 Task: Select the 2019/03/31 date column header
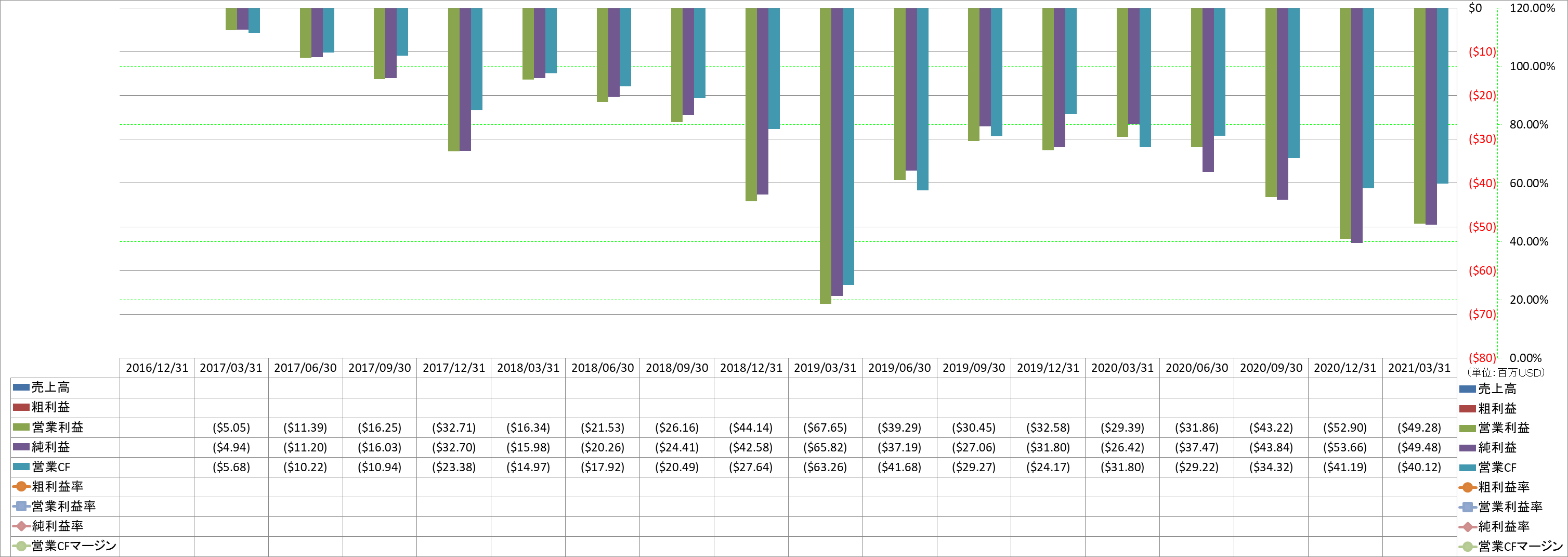(826, 368)
